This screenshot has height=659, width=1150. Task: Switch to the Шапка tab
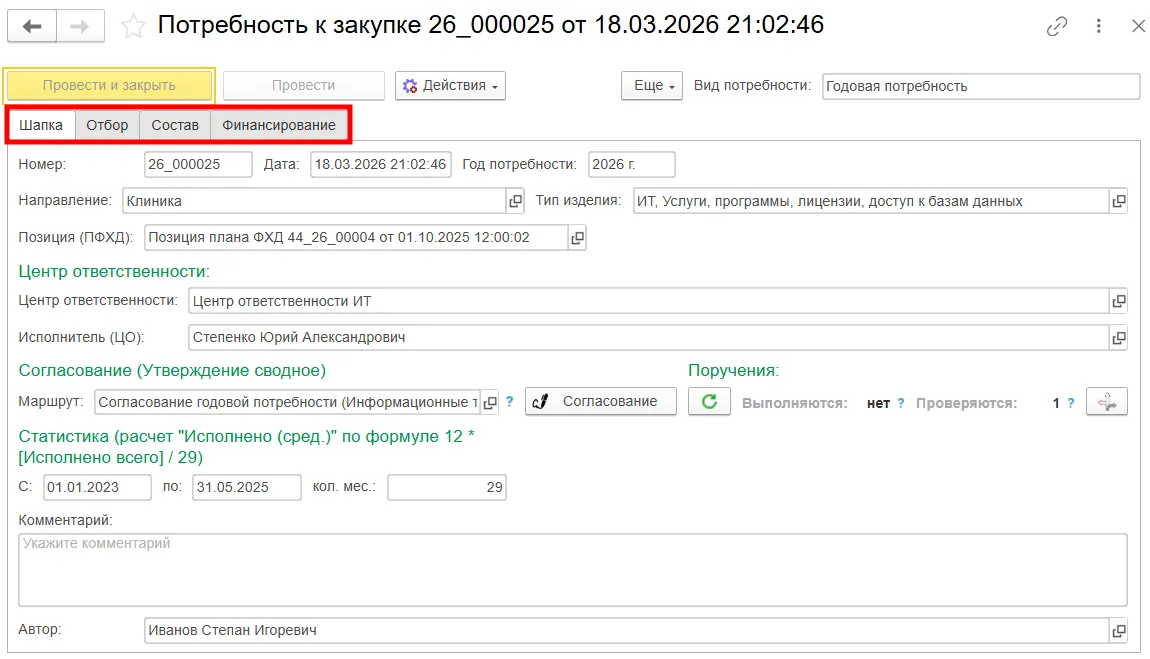(41, 125)
